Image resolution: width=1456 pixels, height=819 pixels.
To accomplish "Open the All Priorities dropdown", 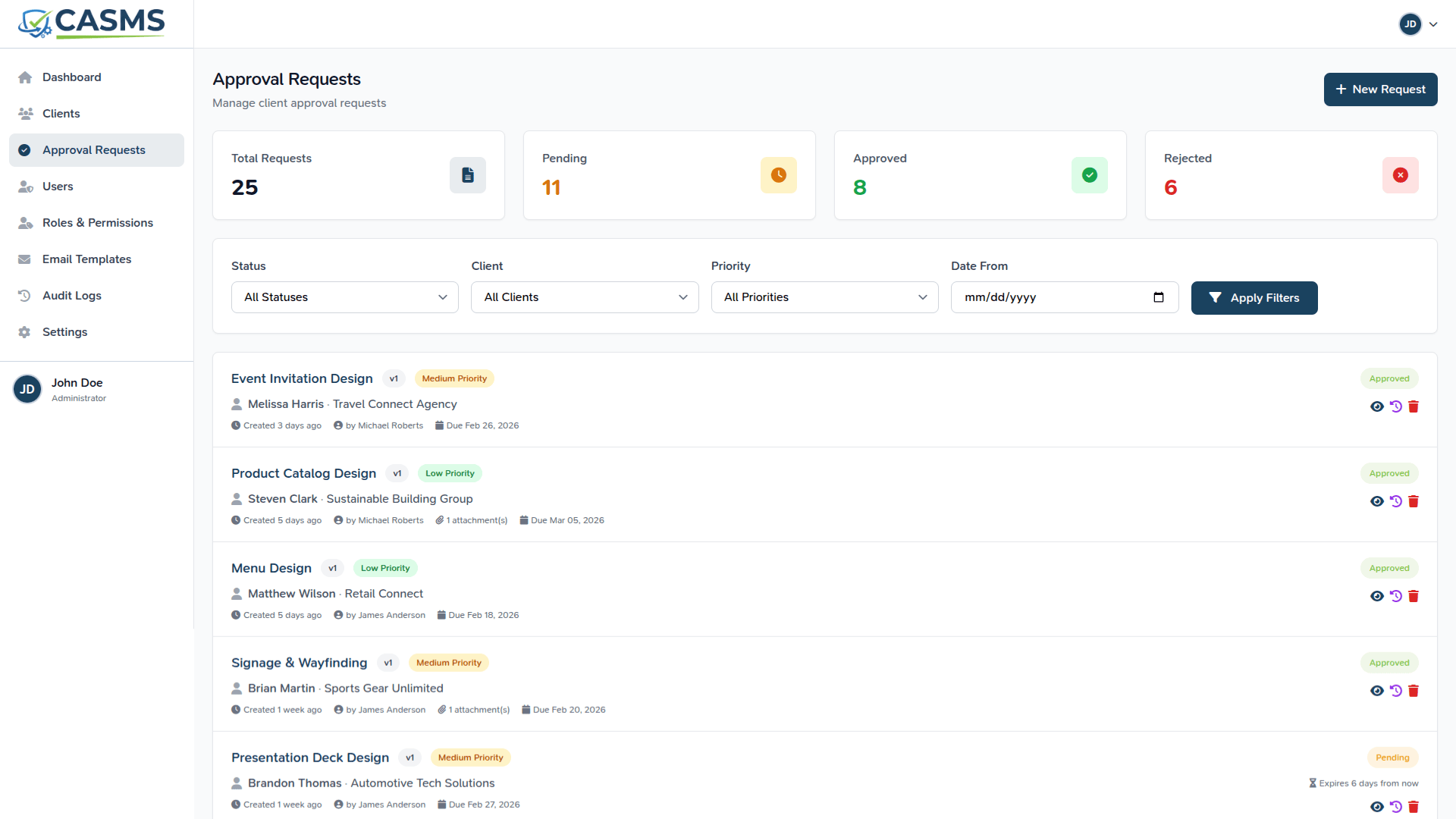I will pyautogui.click(x=824, y=297).
